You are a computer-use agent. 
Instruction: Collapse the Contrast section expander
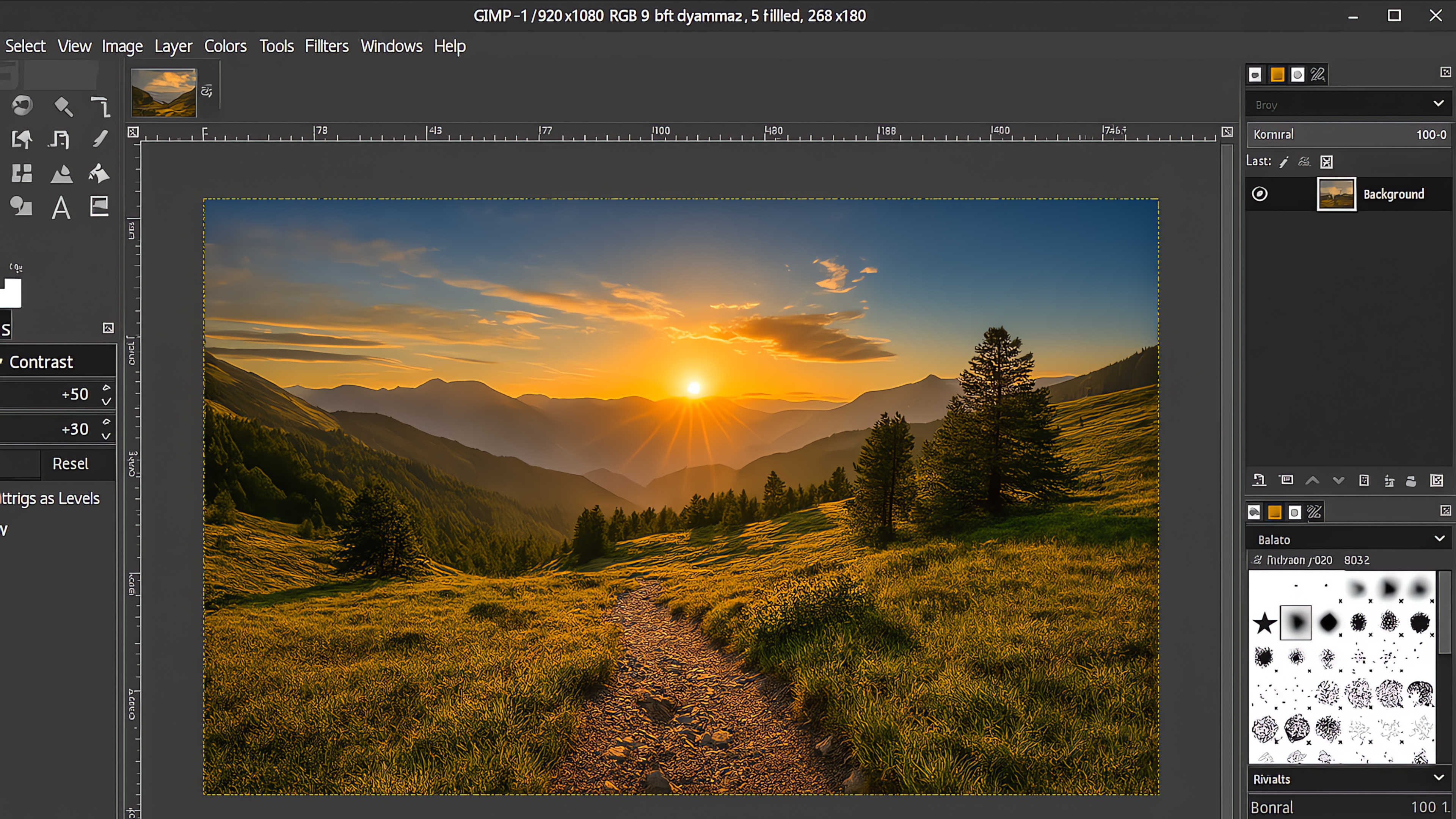(x=2, y=362)
